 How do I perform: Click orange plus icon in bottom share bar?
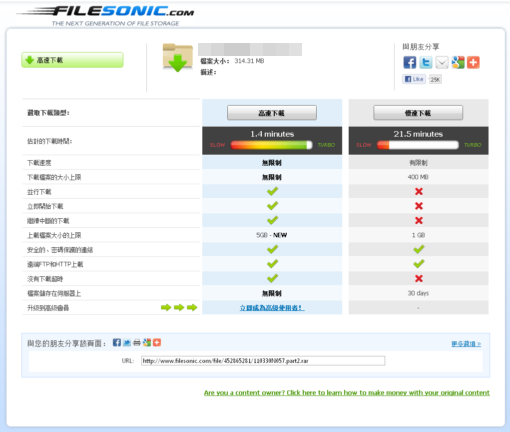(157, 342)
